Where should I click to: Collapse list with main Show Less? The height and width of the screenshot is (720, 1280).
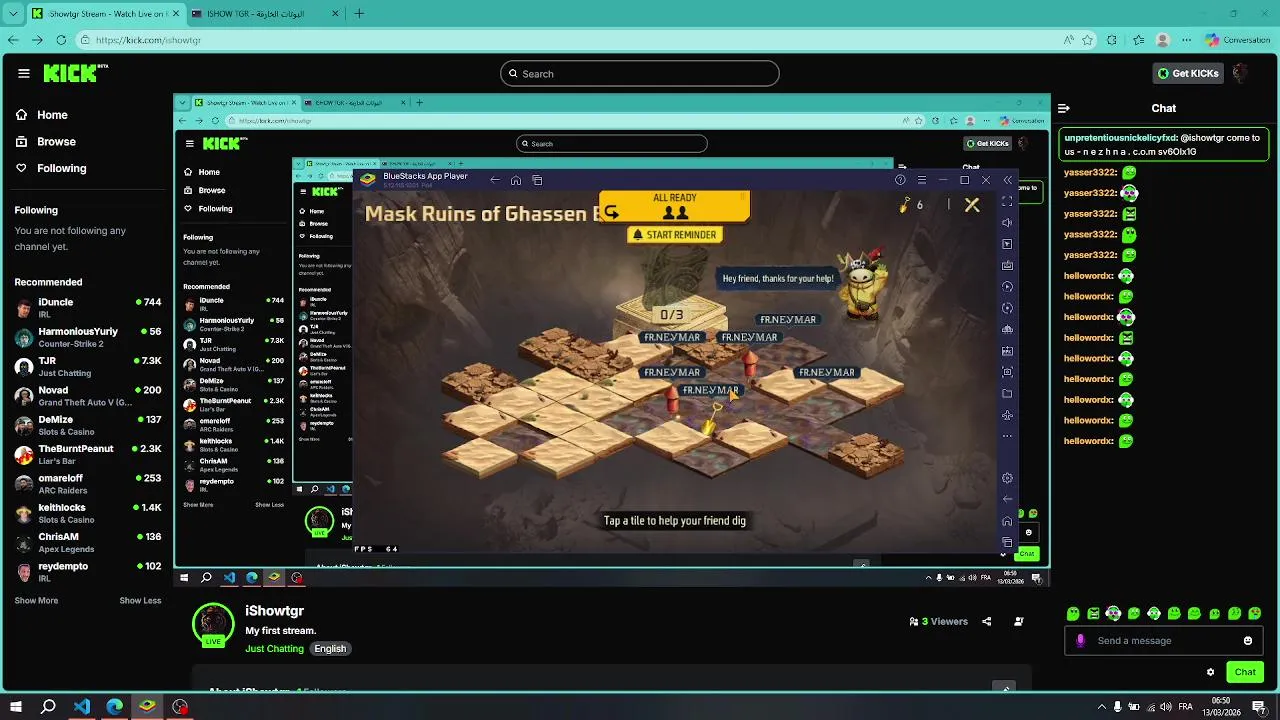pyautogui.click(x=140, y=601)
